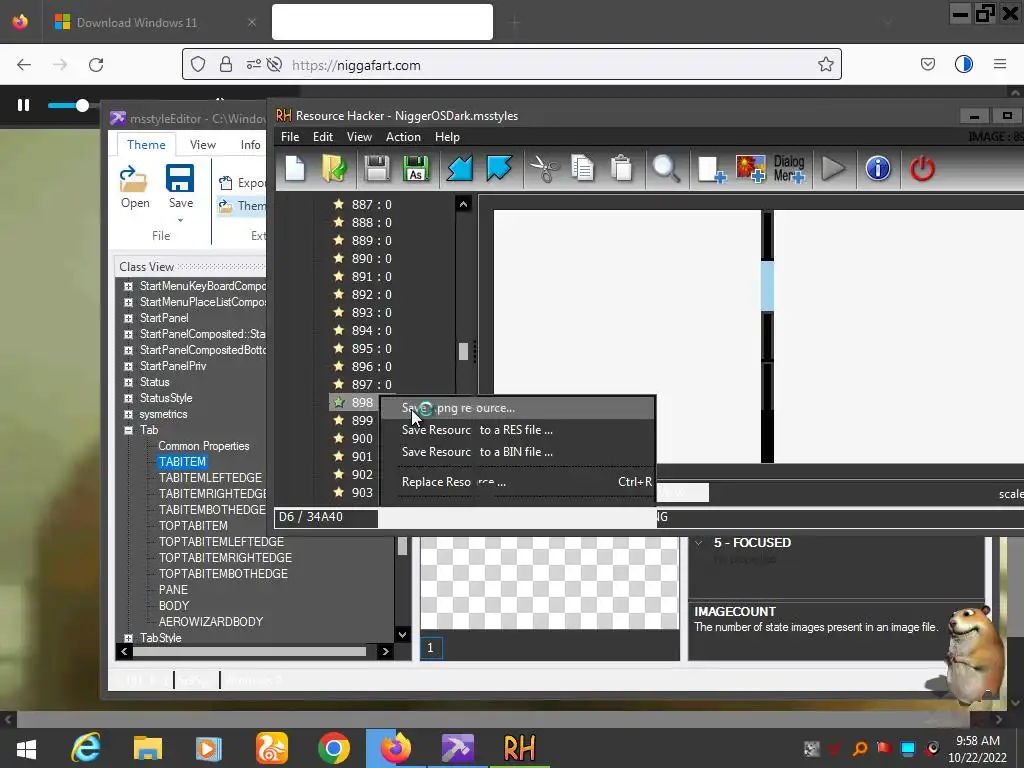Click the Save As floppy icon in Resource Hacker
This screenshot has height=768, width=1024.
(x=415, y=168)
